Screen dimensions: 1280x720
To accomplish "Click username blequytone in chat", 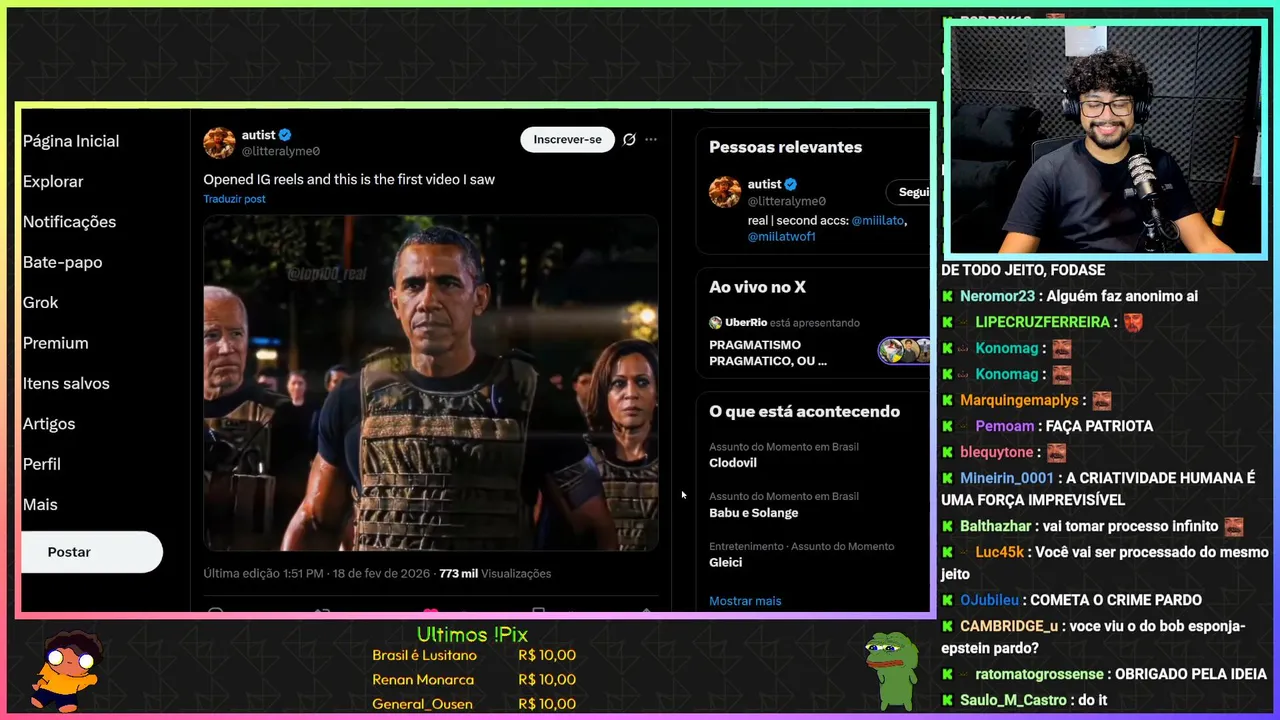I will [997, 452].
